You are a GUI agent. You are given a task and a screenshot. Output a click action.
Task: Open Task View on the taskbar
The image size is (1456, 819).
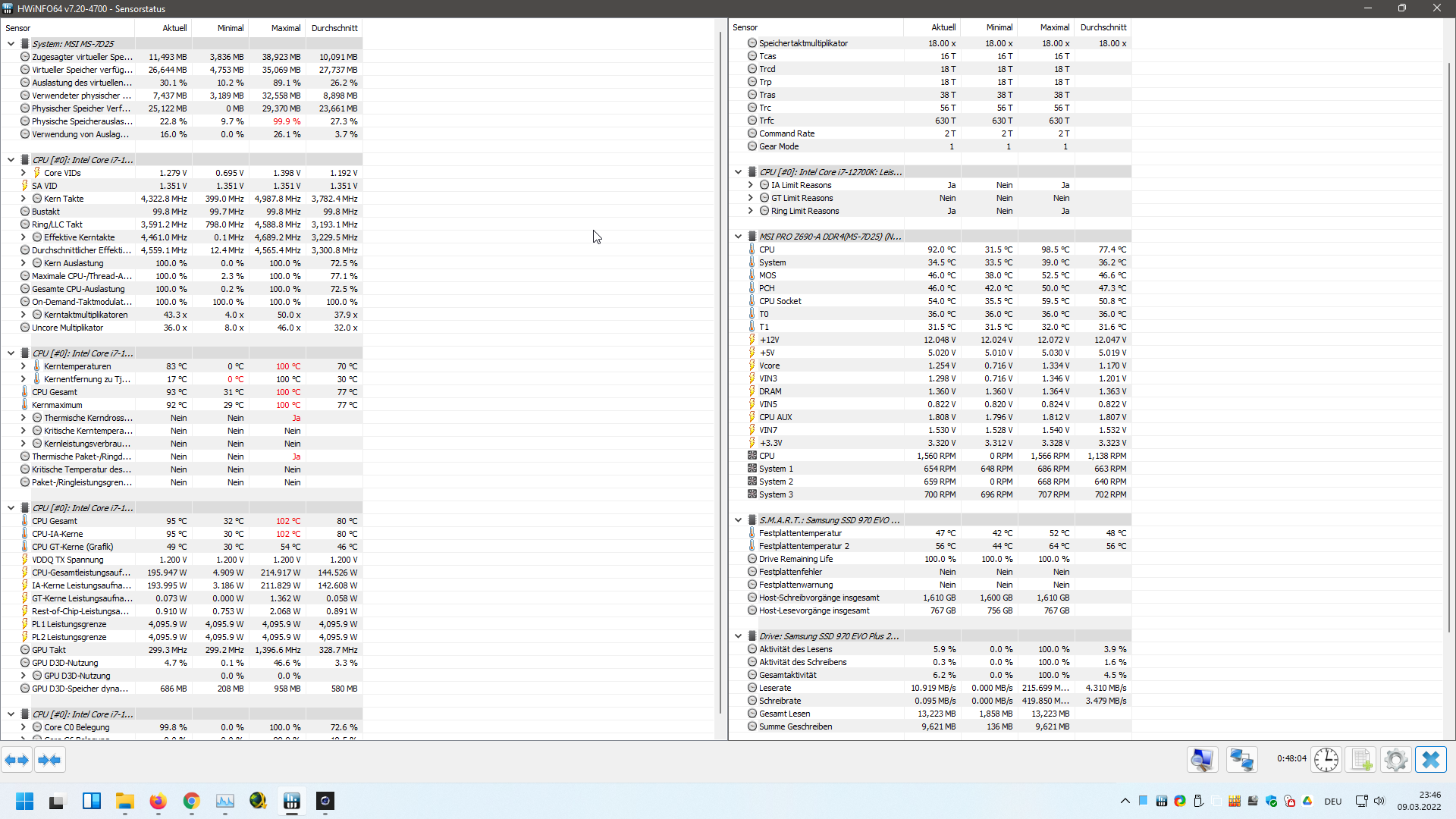pos(57,801)
